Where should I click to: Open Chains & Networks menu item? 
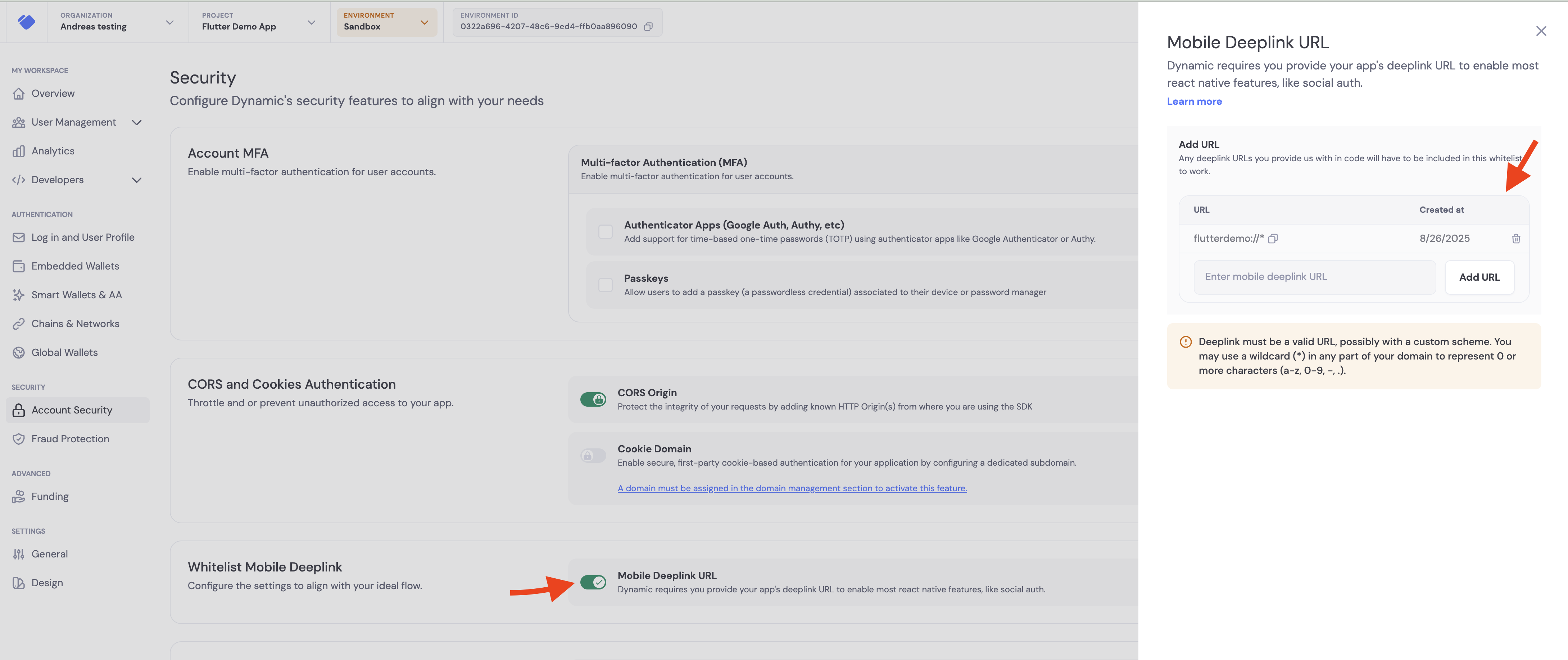click(x=74, y=324)
